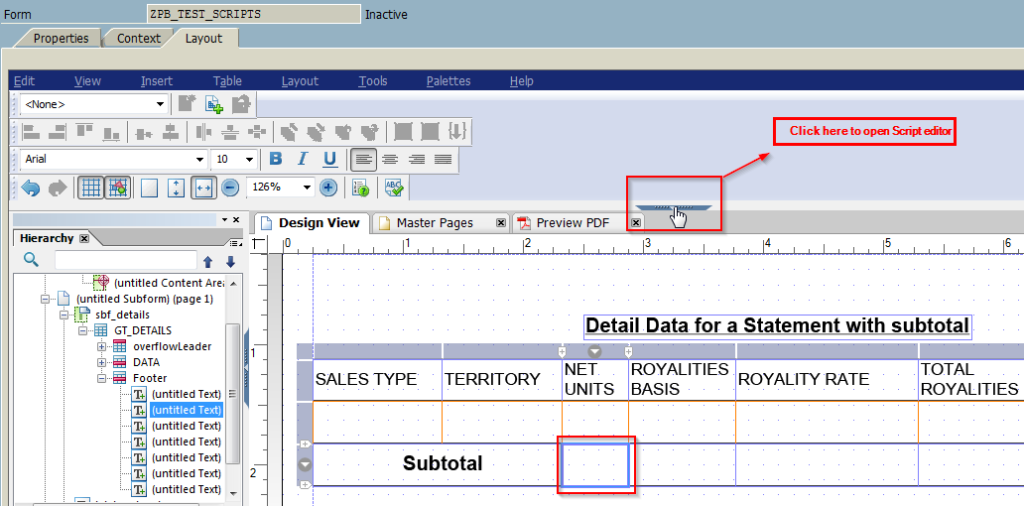Send selected object to back

[316, 132]
